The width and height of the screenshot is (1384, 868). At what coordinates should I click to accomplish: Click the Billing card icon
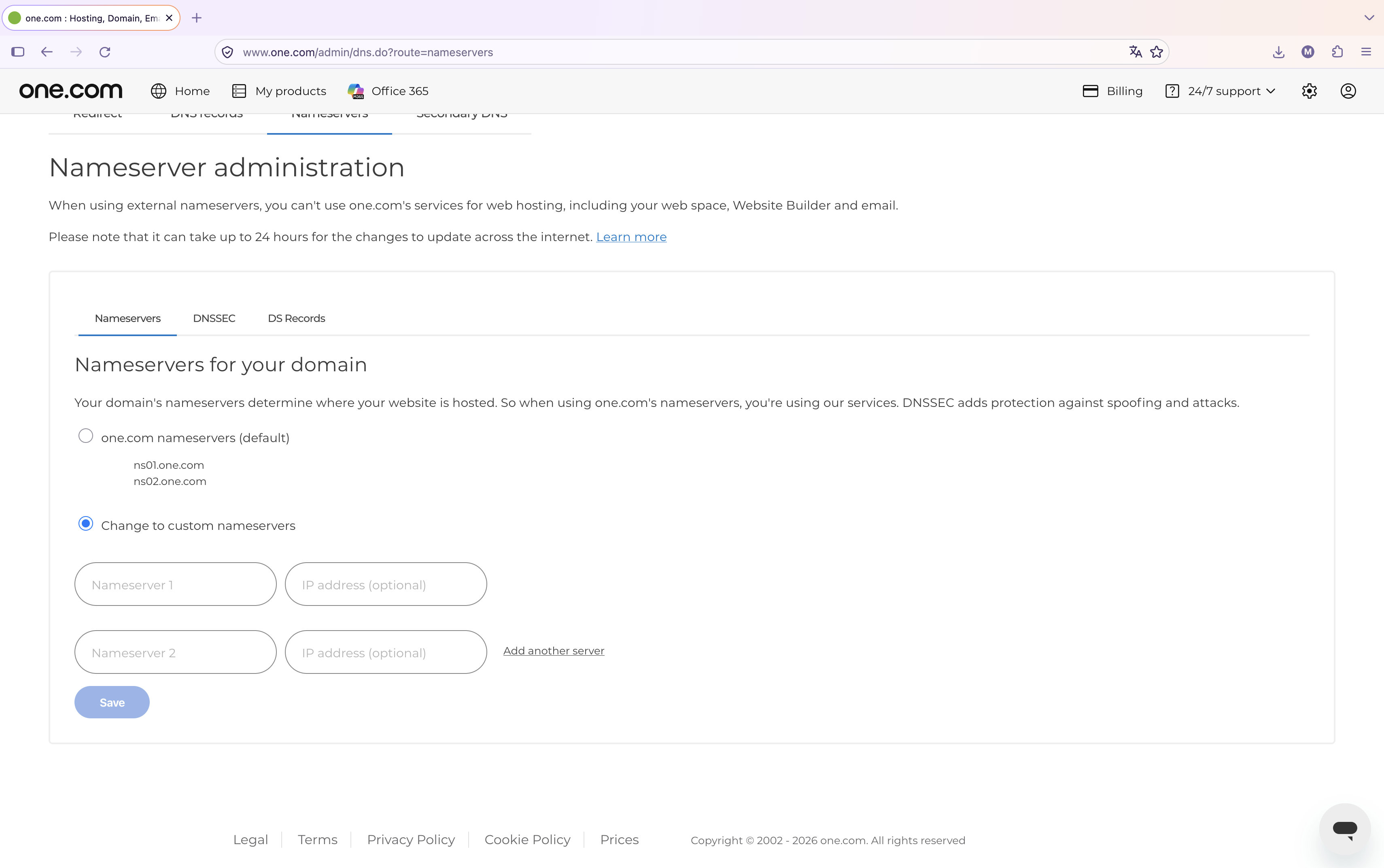[x=1090, y=91]
